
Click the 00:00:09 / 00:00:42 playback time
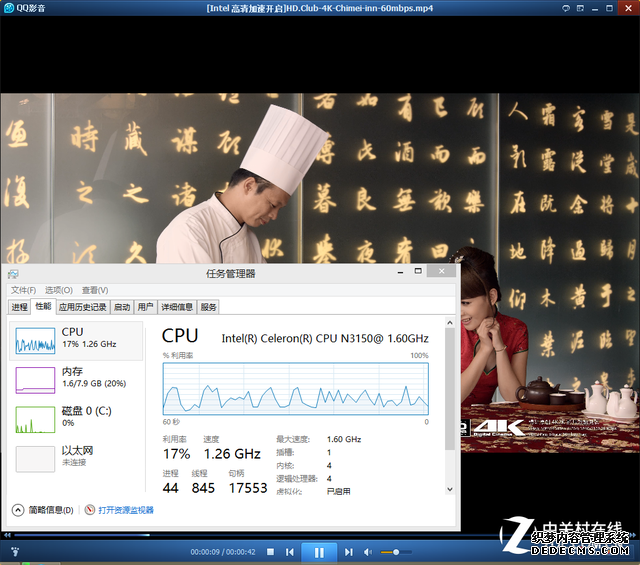coord(223,552)
